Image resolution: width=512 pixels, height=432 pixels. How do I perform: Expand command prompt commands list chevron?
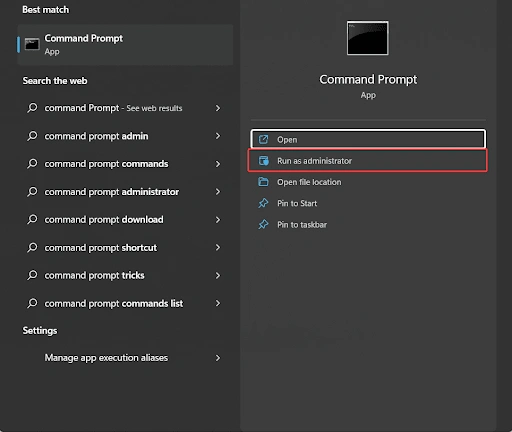tap(218, 303)
